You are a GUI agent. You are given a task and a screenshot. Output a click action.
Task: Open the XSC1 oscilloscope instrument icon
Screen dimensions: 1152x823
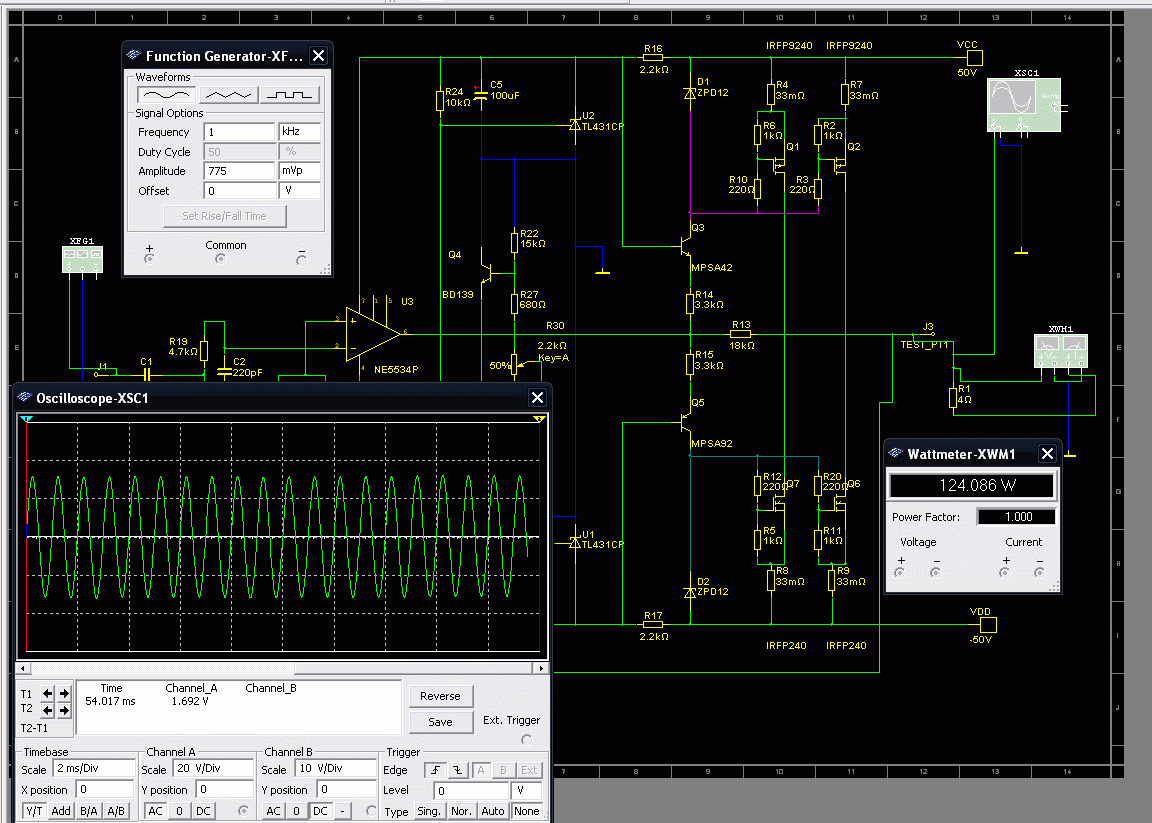tap(1022, 105)
